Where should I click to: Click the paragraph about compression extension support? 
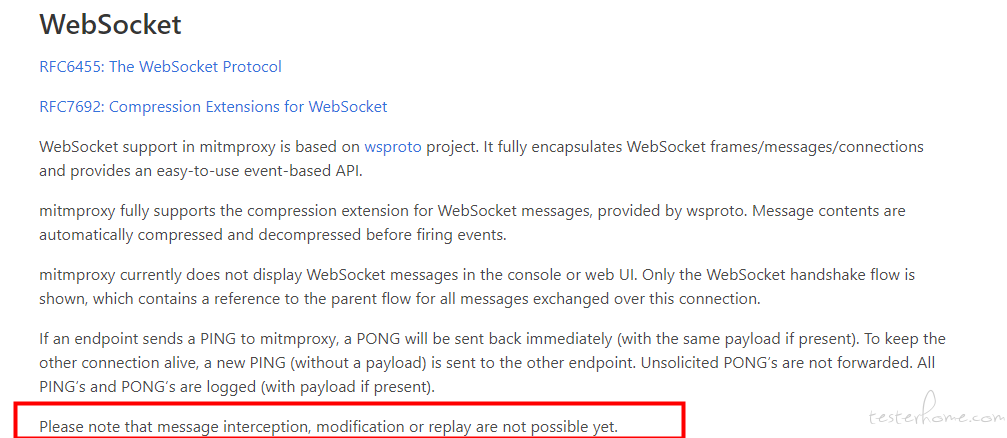[472, 223]
